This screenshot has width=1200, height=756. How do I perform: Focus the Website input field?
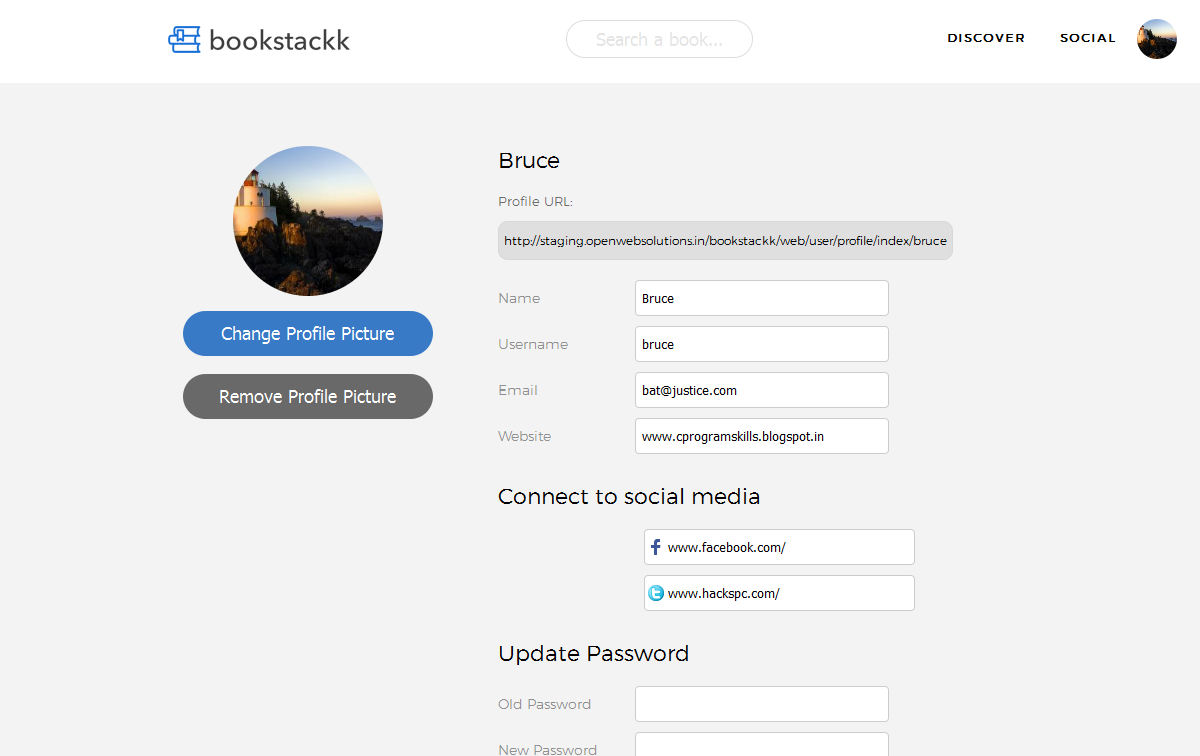(761, 436)
